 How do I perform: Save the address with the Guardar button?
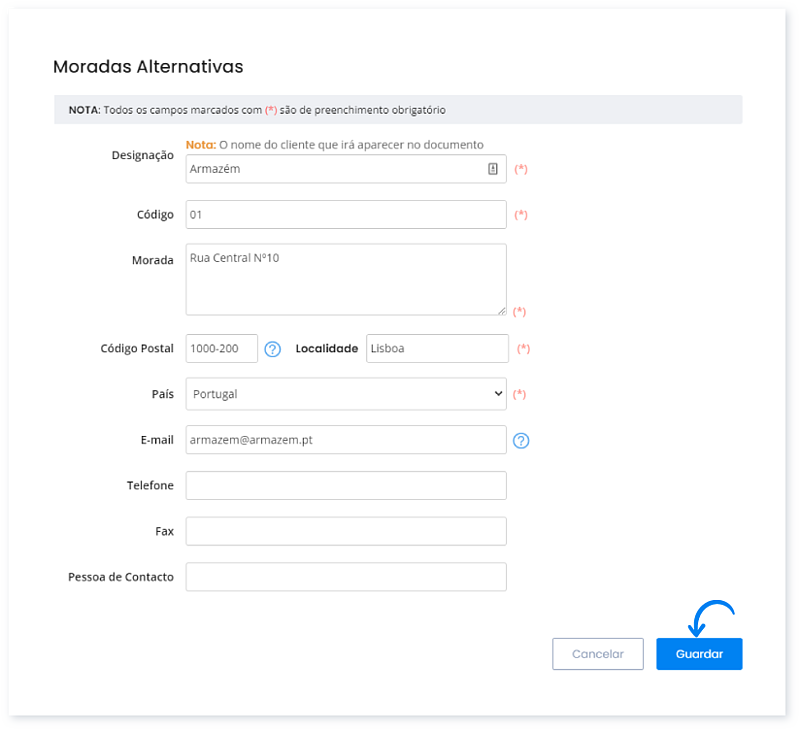[699, 654]
